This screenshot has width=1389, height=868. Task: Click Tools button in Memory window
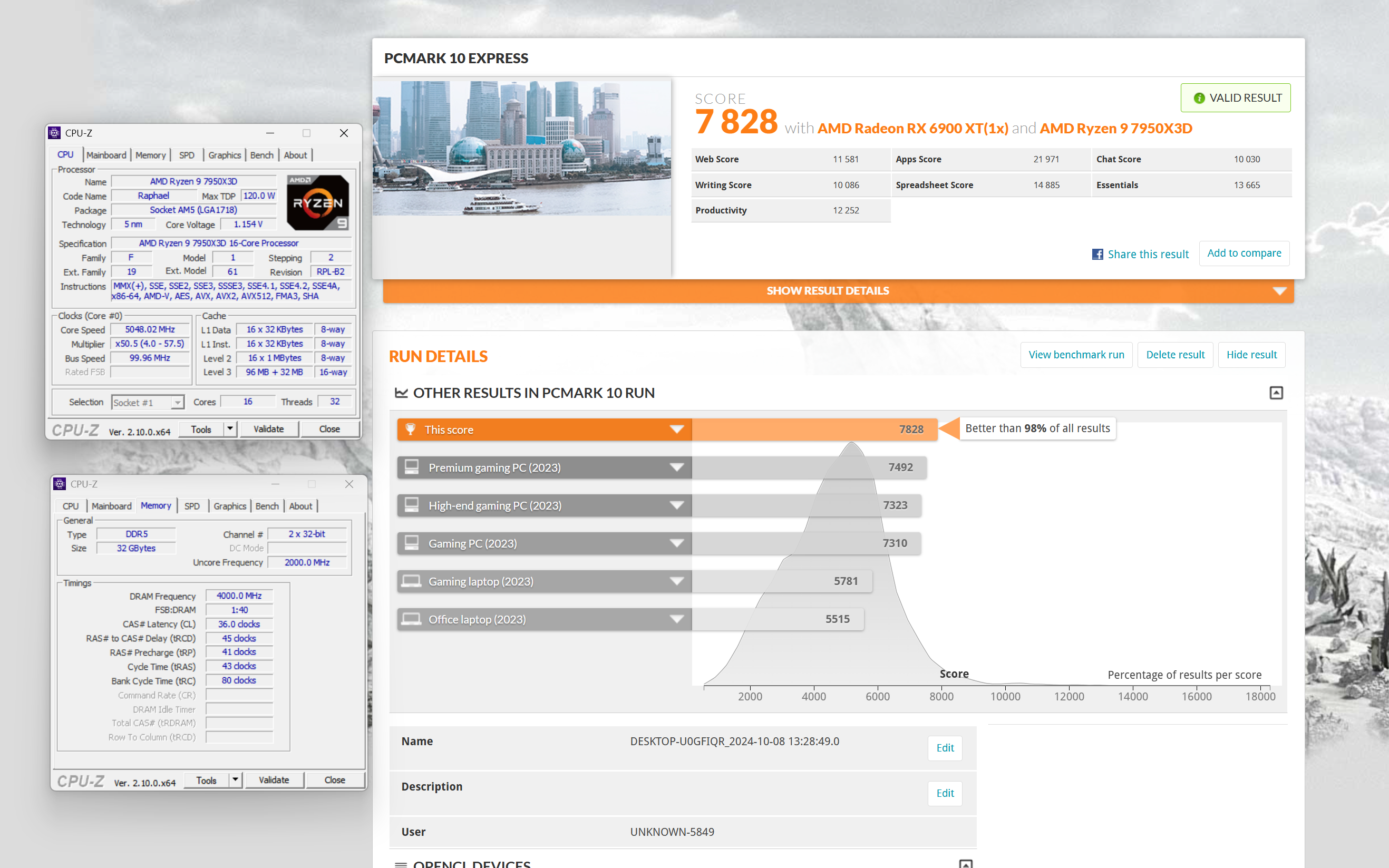[206, 779]
